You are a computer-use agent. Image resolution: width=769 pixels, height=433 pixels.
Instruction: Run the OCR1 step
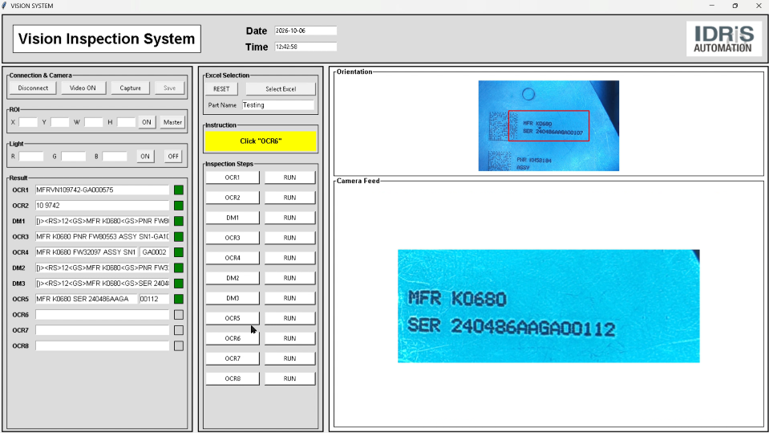point(290,178)
